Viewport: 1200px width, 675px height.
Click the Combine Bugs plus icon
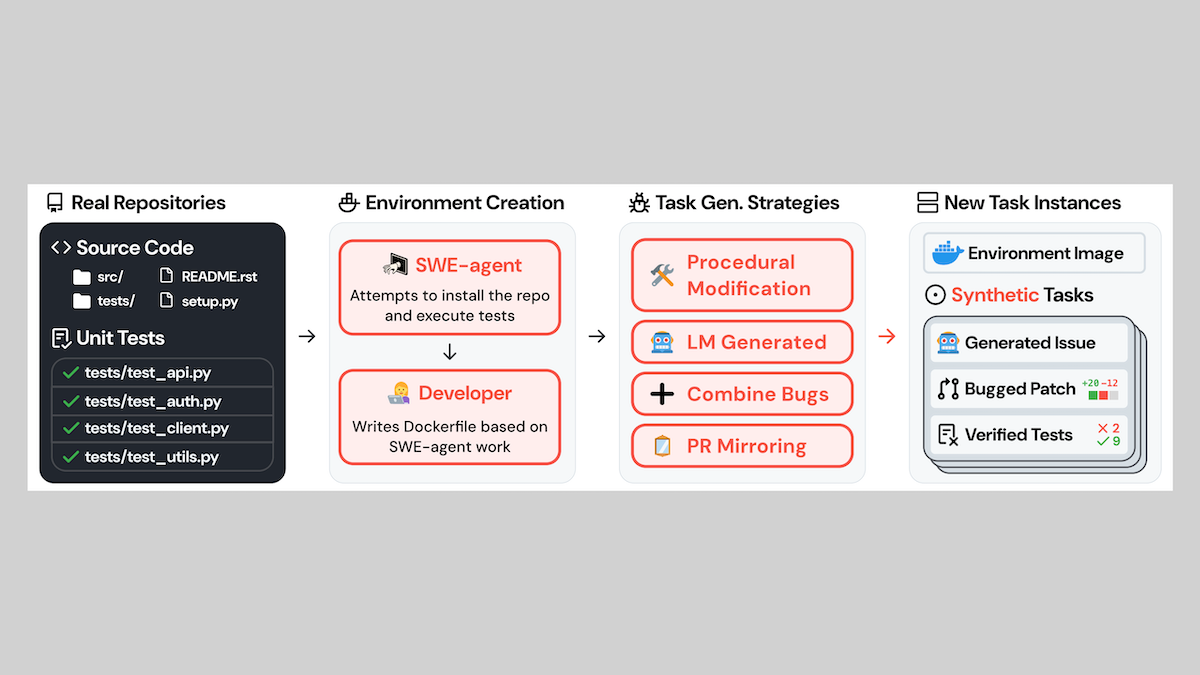pos(662,394)
